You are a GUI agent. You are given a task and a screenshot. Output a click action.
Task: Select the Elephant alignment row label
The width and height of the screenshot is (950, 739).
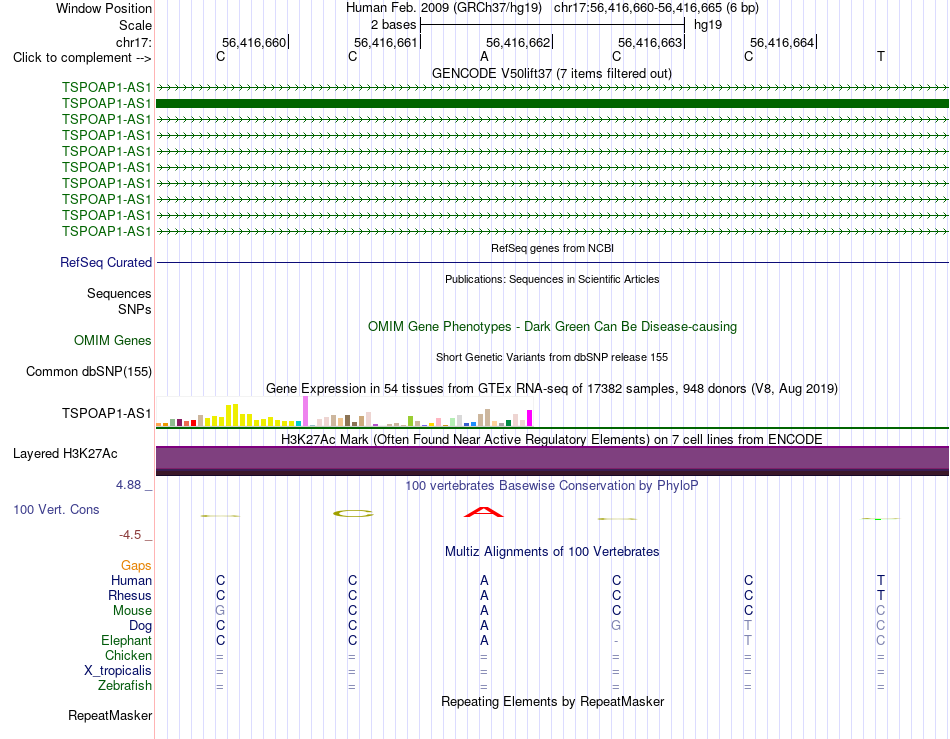(x=126, y=640)
